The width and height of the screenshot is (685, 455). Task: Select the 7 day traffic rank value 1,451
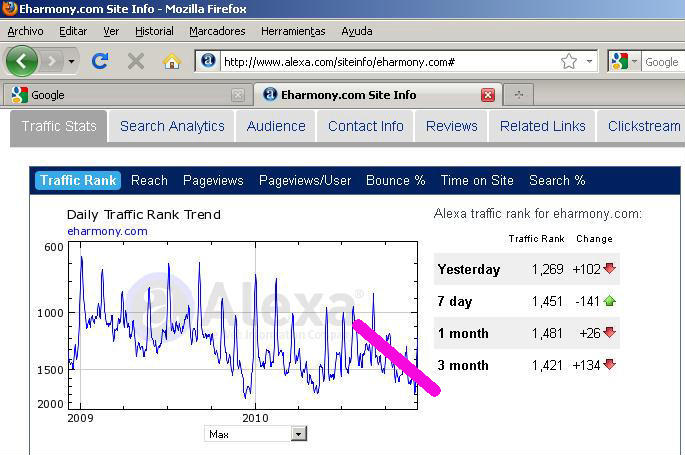coord(547,301)
